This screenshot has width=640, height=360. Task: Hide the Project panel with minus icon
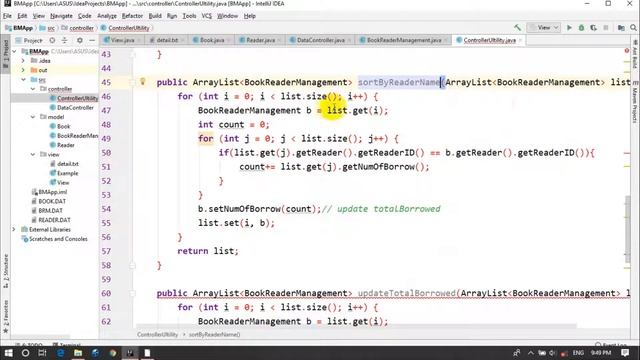click(92, 40)
